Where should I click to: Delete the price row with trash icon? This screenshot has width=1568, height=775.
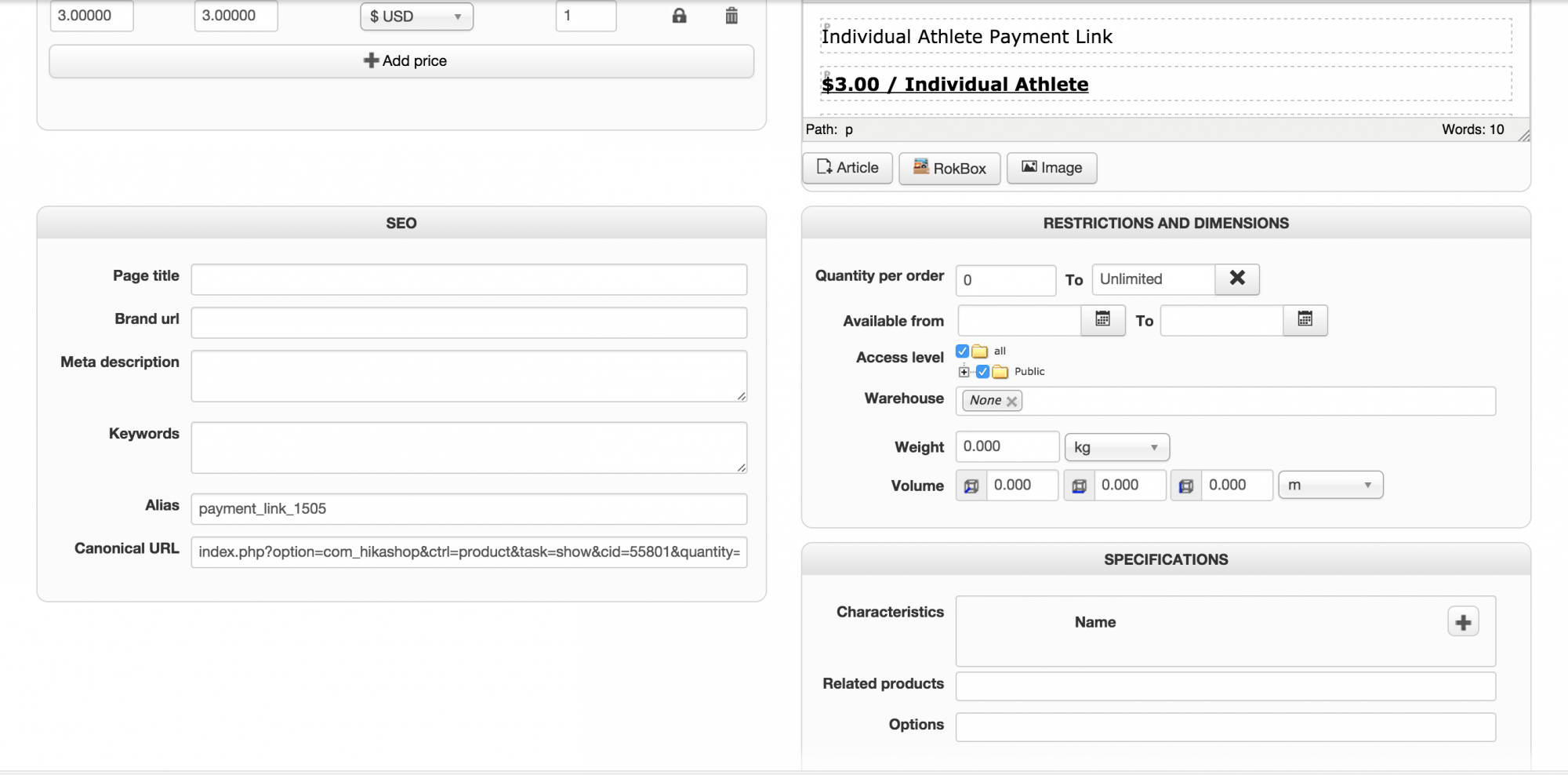731,16
